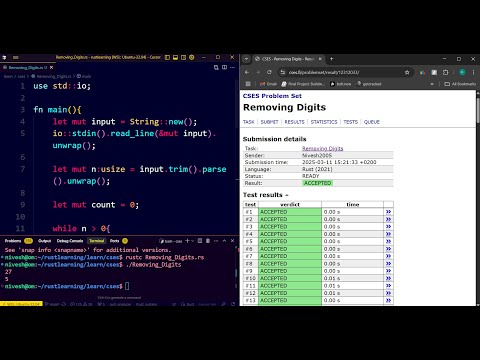
Task: Open the Chrome profile avatar
Action: pos(462,72)
